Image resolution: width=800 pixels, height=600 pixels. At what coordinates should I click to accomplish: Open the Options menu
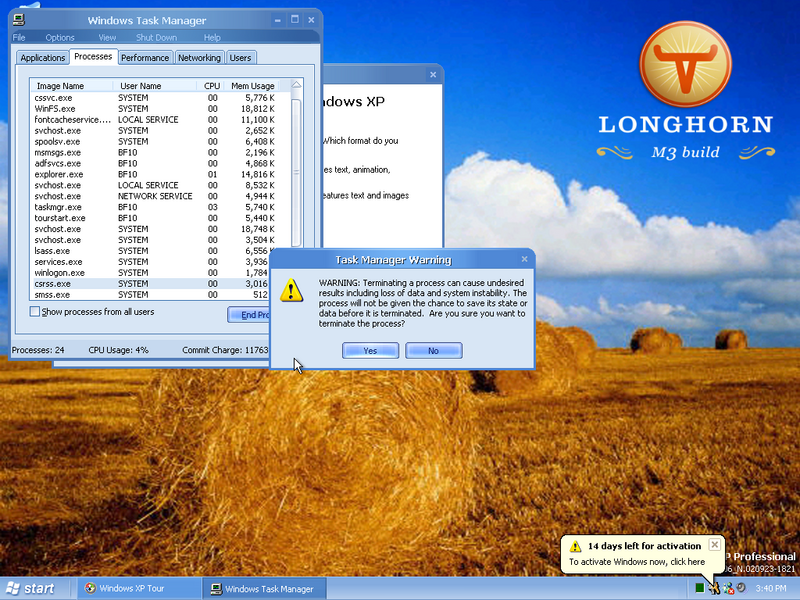click(60, 37)
